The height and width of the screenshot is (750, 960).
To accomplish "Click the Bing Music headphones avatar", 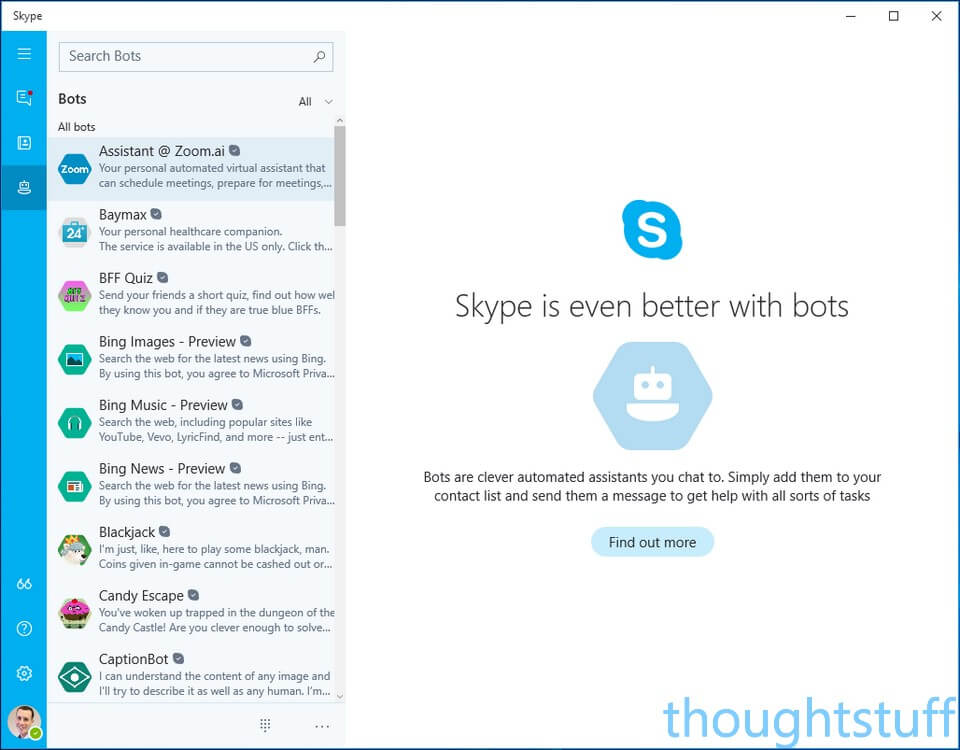I will (x=75, y=423).
